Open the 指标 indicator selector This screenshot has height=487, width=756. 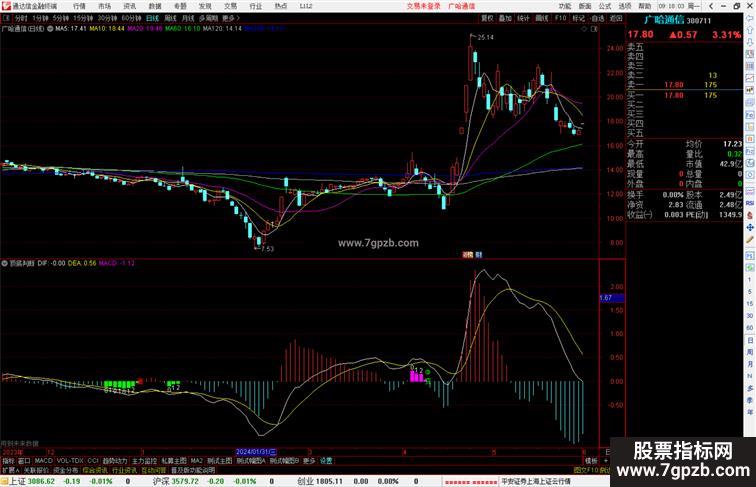click(x=8, y=461)
